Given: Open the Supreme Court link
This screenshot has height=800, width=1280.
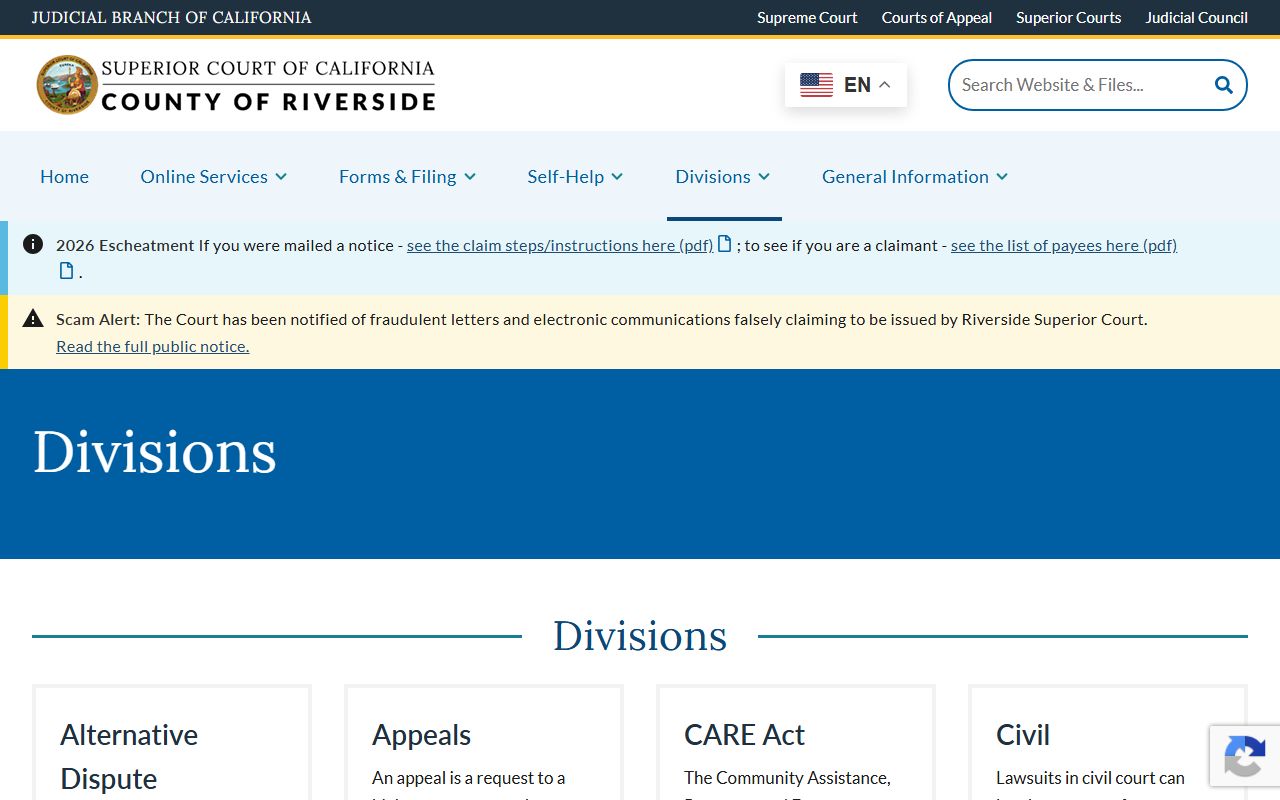Looking at the screenshot, I should pos(807,17).
